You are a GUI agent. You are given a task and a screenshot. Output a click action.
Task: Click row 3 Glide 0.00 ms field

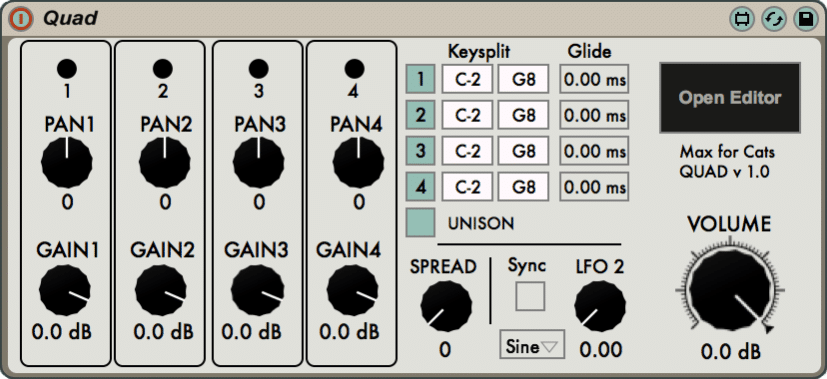594,151
